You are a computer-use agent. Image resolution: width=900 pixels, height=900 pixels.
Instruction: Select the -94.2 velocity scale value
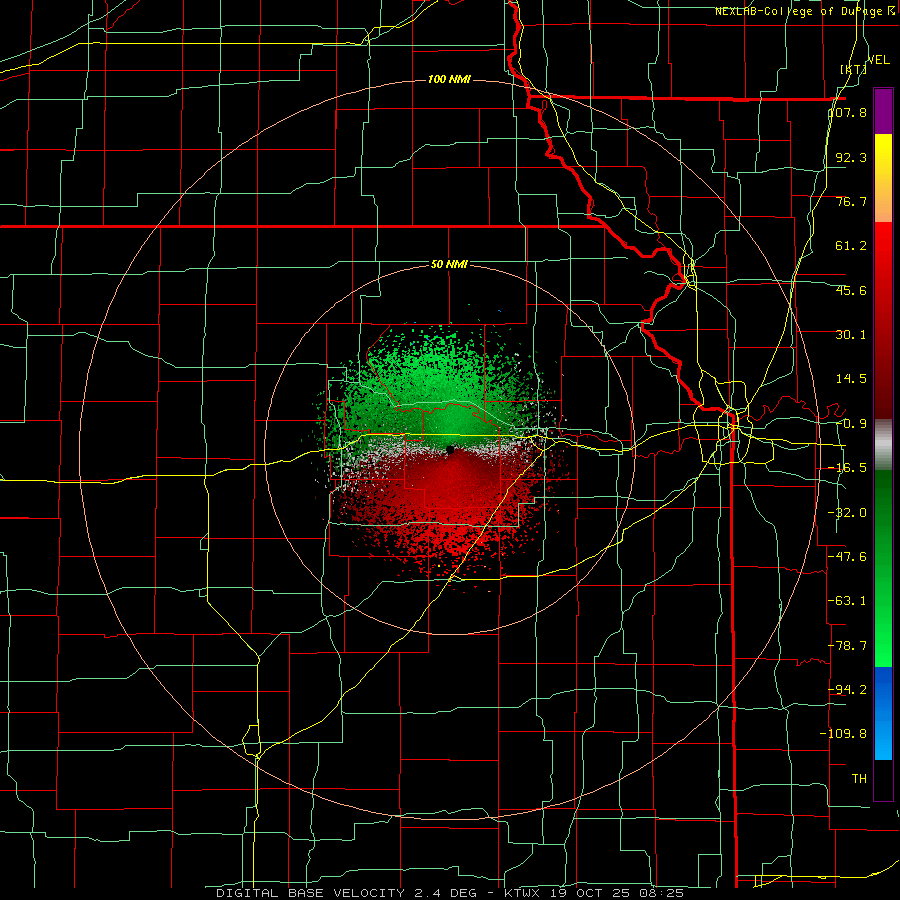[848, 689]
